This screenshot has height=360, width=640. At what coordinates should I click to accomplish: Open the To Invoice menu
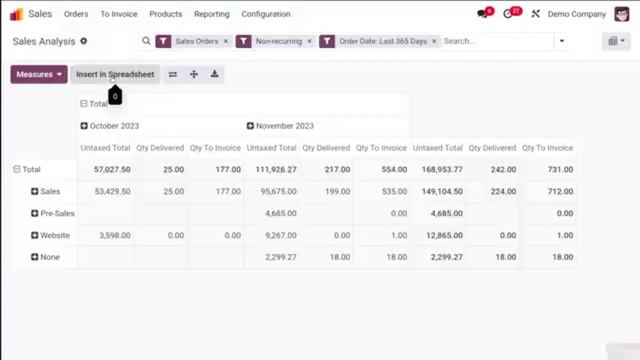pos(119,14)
